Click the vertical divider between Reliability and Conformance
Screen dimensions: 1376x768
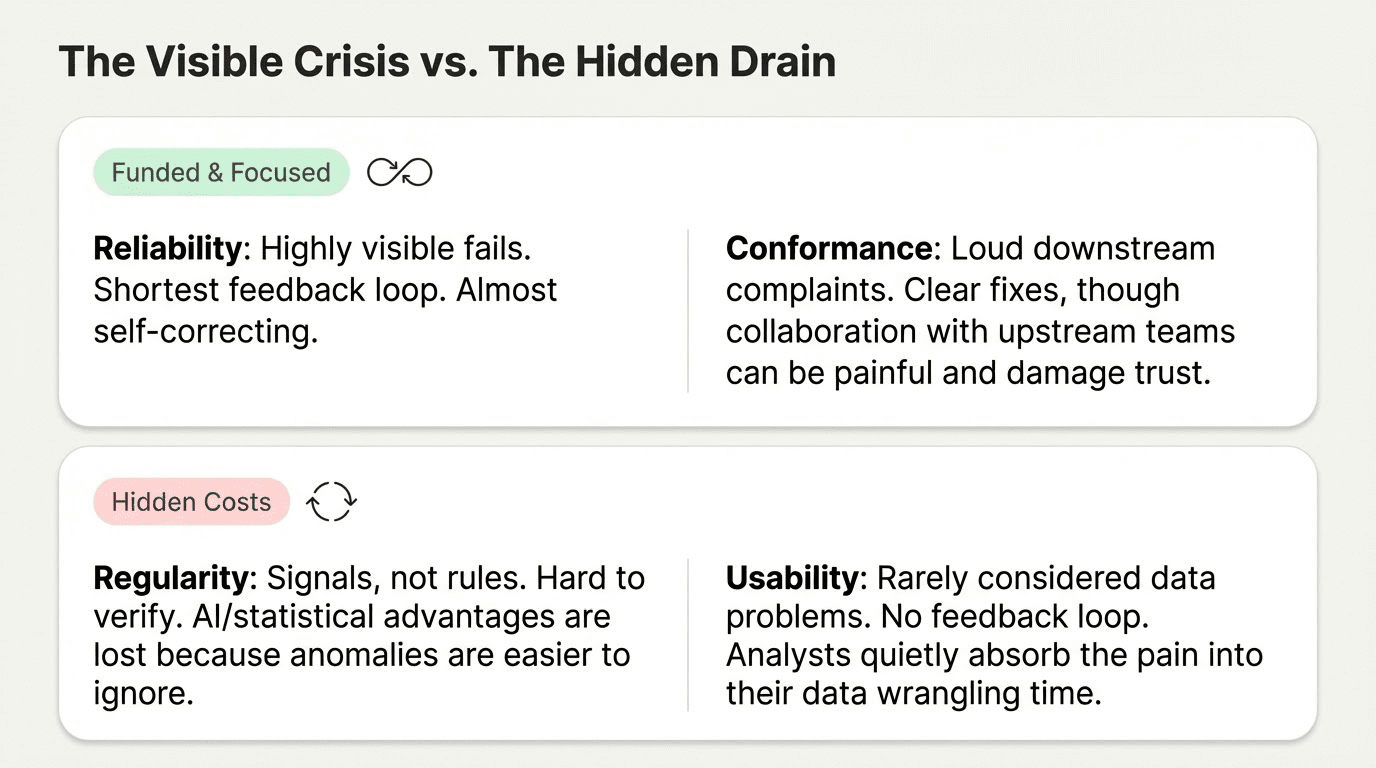click(688, 310)
